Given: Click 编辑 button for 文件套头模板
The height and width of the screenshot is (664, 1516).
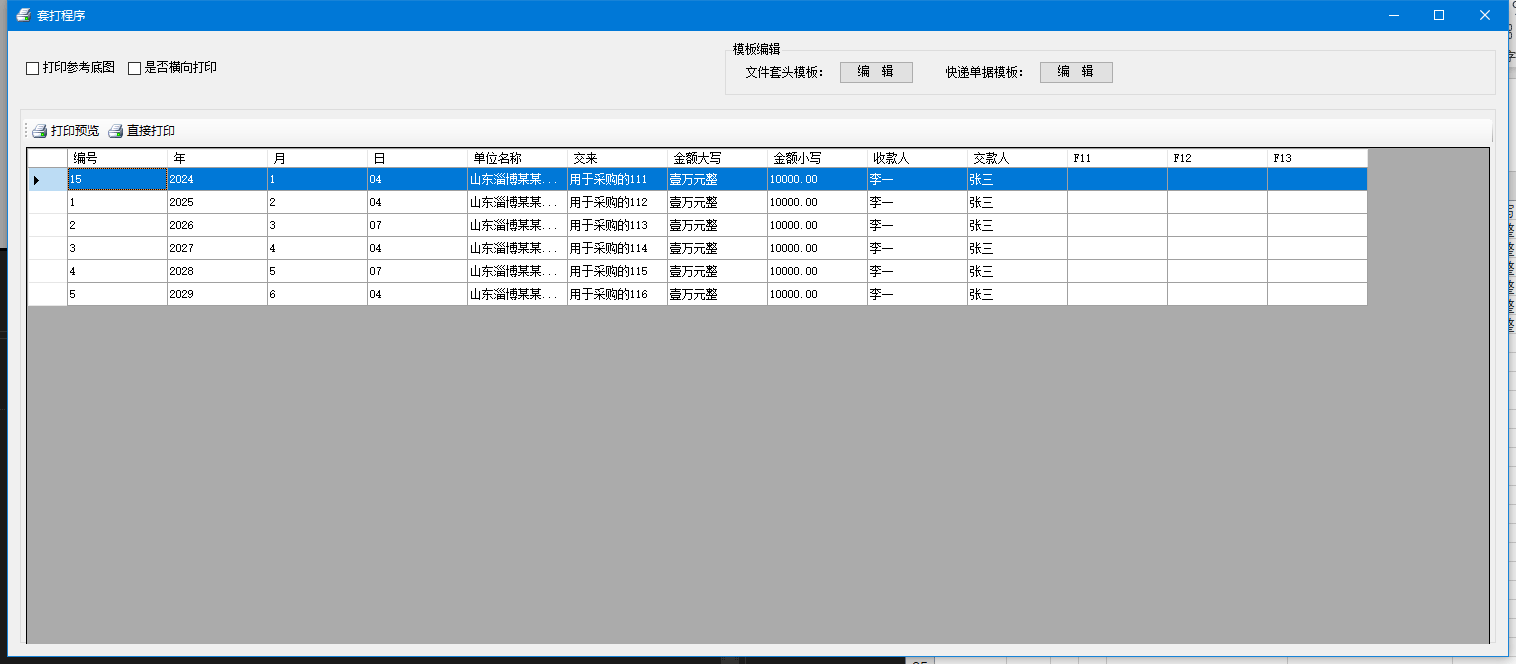Looking at the screenshot, I should pyautogui.click(x=876, y=72).
